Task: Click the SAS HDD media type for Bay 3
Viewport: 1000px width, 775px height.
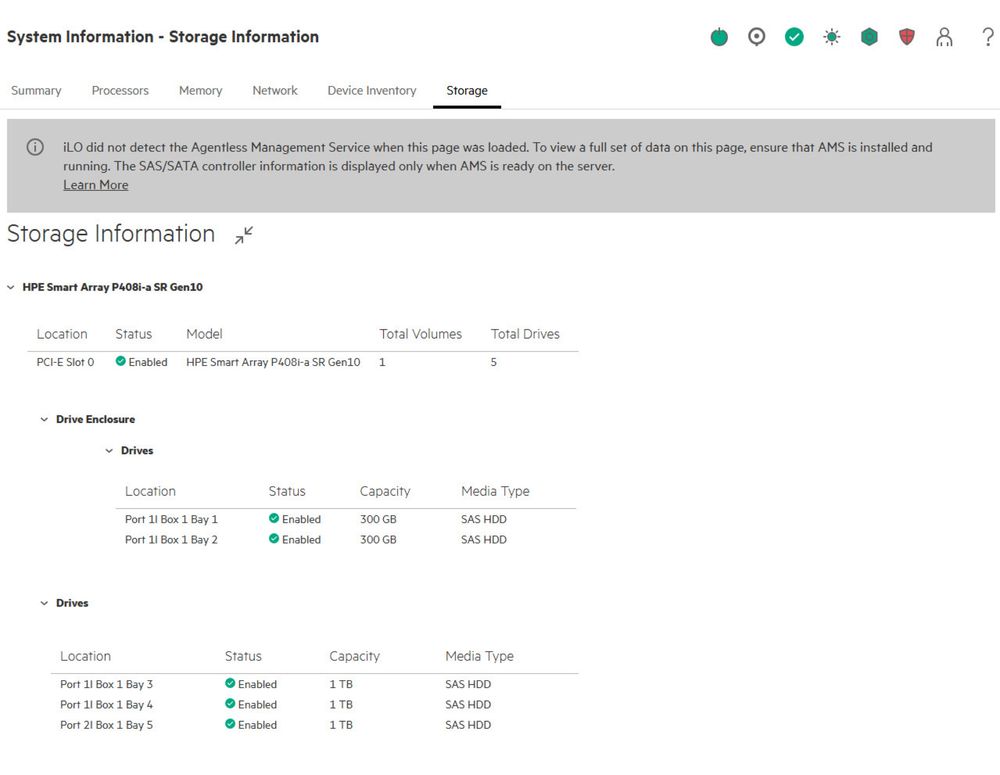Action: click(468, 684)
